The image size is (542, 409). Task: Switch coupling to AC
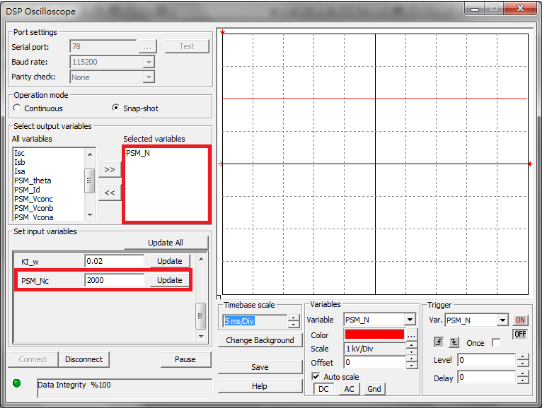348,389
